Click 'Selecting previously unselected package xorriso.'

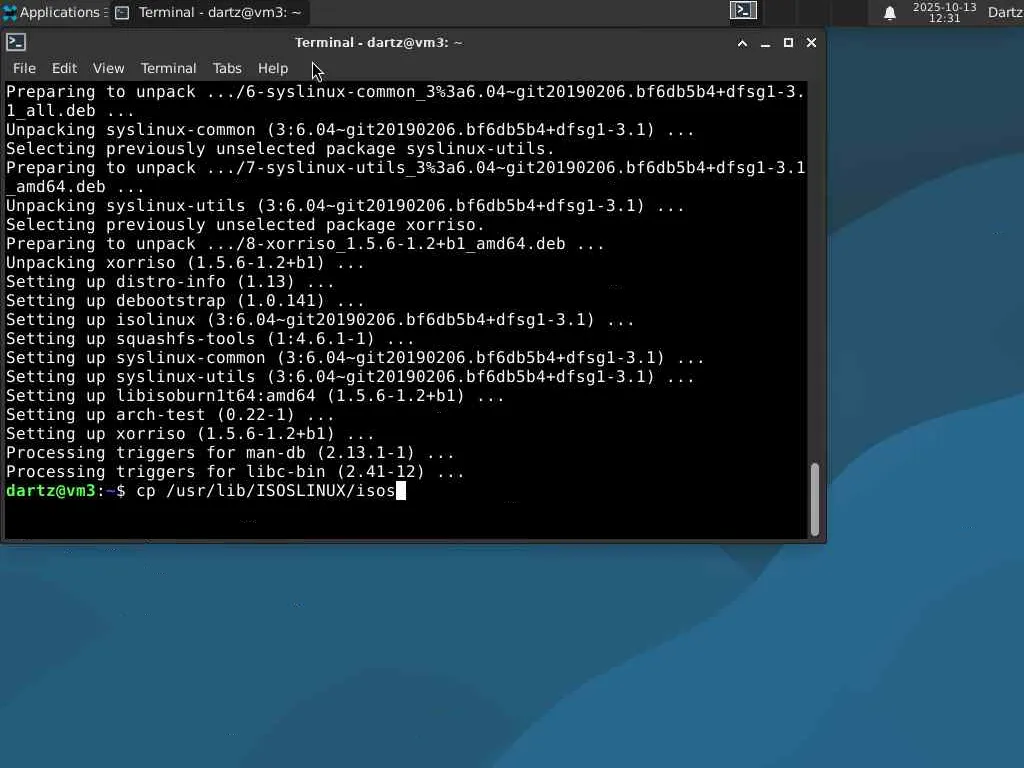[245, 225]
